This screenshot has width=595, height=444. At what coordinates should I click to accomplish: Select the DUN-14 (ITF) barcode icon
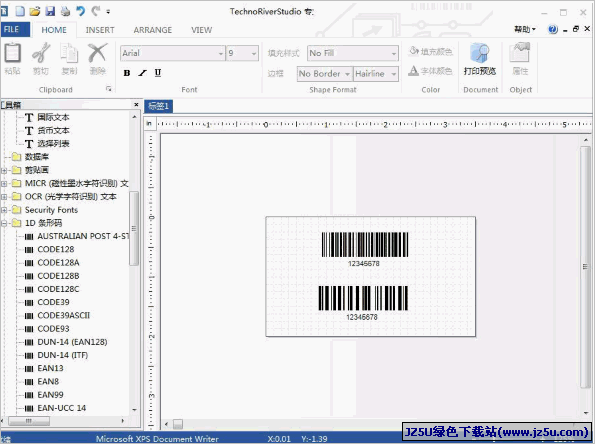pos(29,356)
